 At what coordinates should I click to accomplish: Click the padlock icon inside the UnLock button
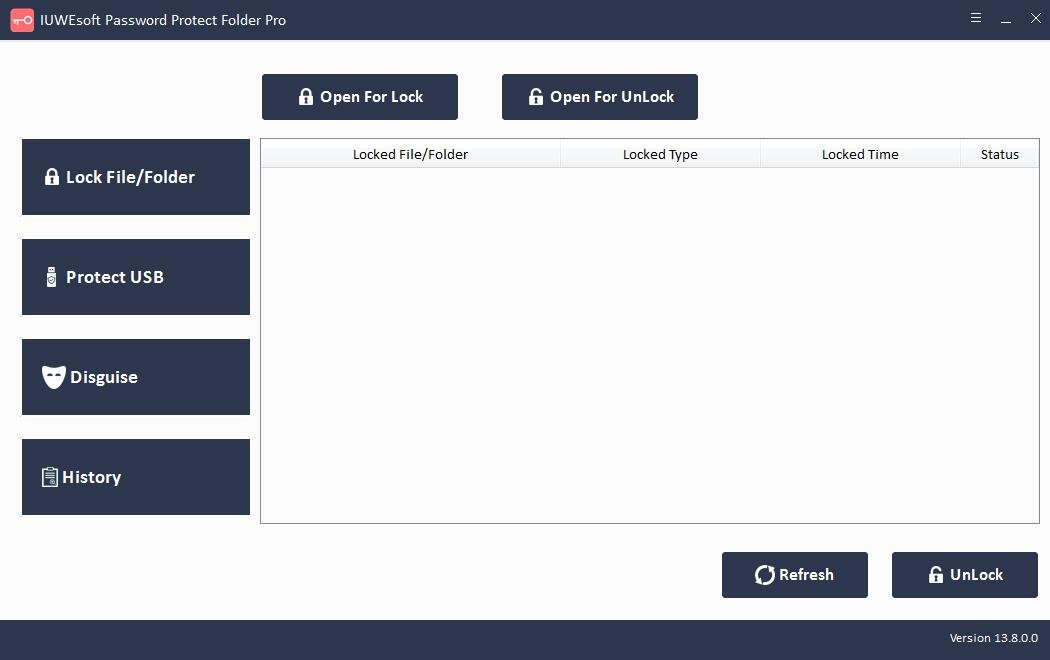tap(936, 574)
